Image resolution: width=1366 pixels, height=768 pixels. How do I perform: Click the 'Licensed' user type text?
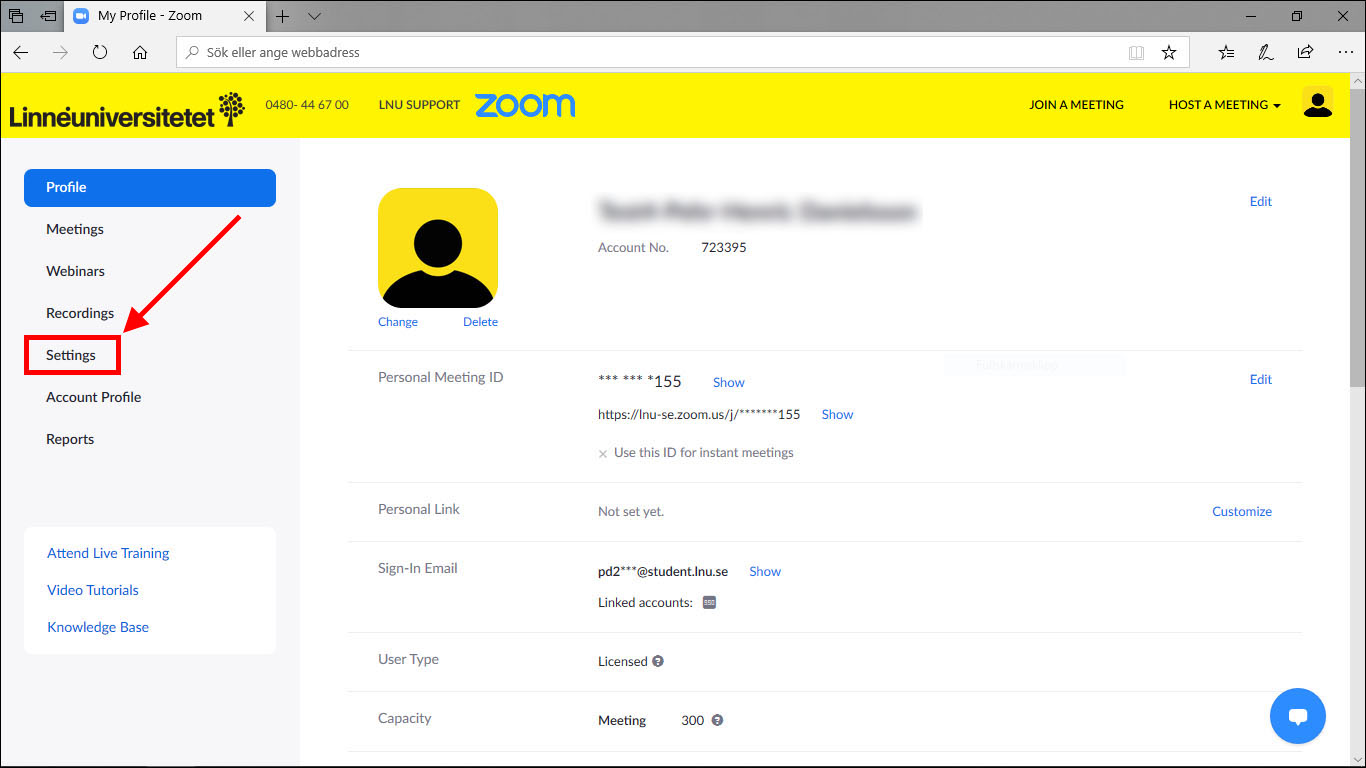pyautogui.click(x=623, y=661)
